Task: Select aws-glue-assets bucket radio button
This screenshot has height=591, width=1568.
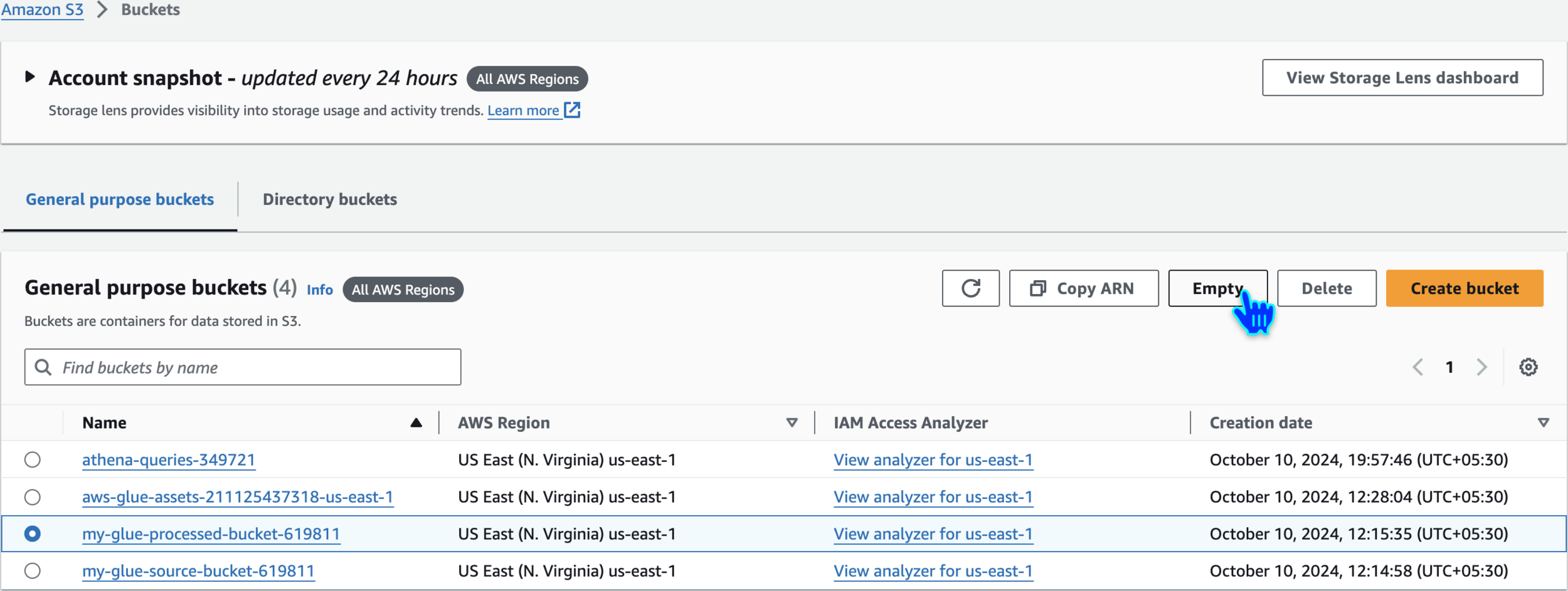Action: coord(33,497)
